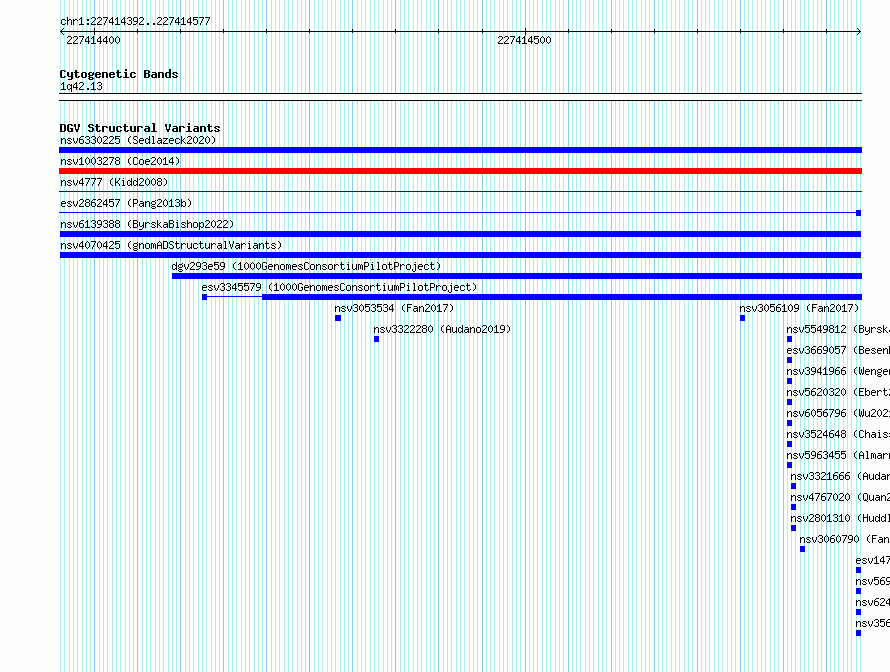Click the nsv4767020 blue square marker
The height and width of the screenshot is (672, 890).
click(x=794, y=507)
